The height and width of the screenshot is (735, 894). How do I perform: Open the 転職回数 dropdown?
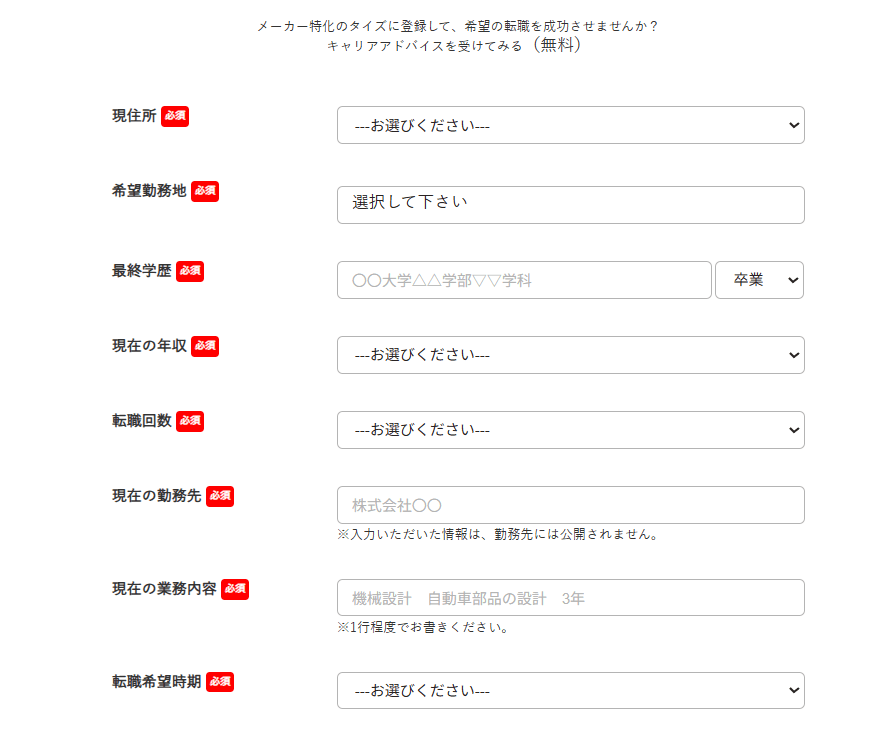570,430
